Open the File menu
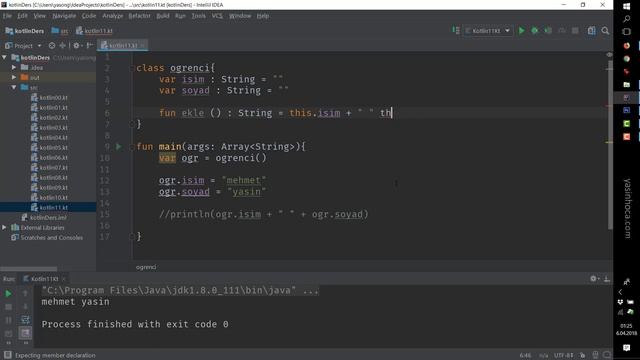This screenshot has width=640, height=360. point(7,16)
